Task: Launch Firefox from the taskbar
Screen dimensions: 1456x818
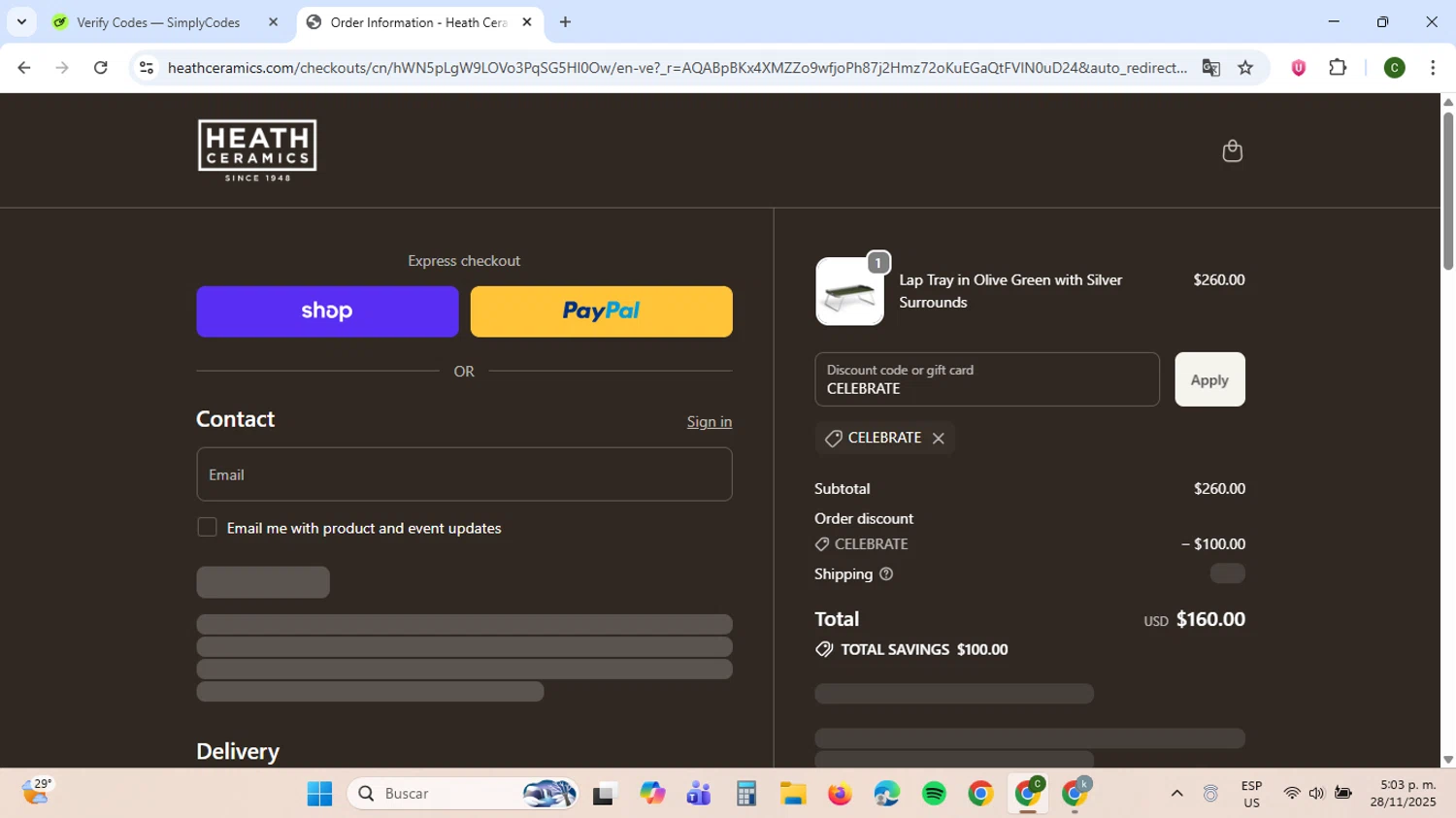Action: tap(840, 794)
